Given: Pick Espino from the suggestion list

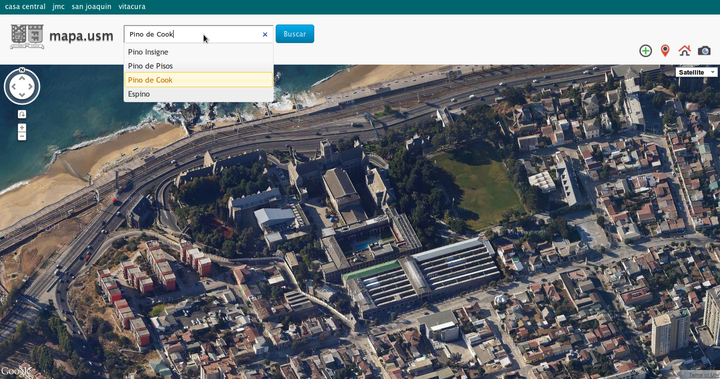Looking at the screenshot, I should point(198,94).
